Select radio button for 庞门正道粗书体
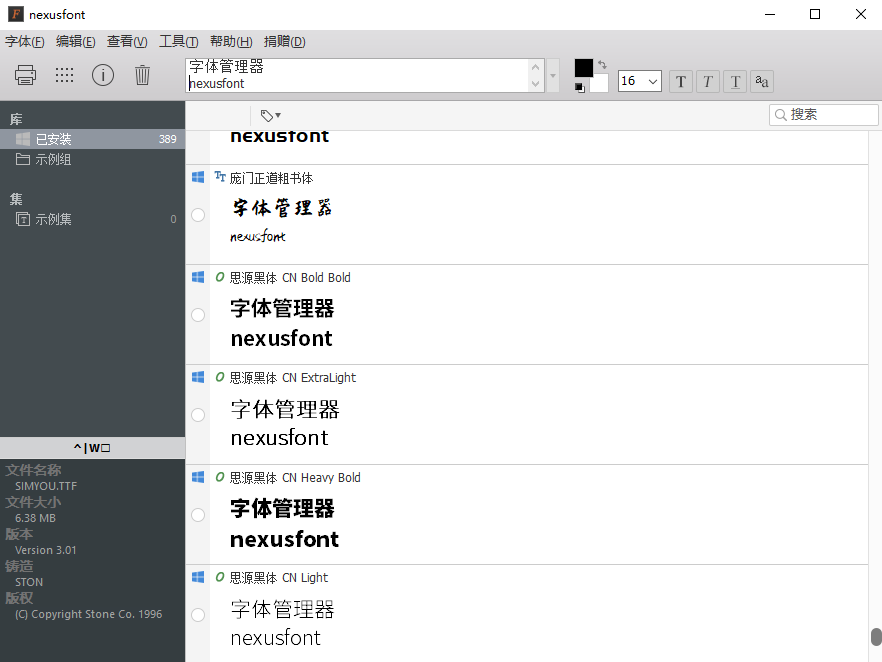 pyautogui.click(x=198, y=215)
